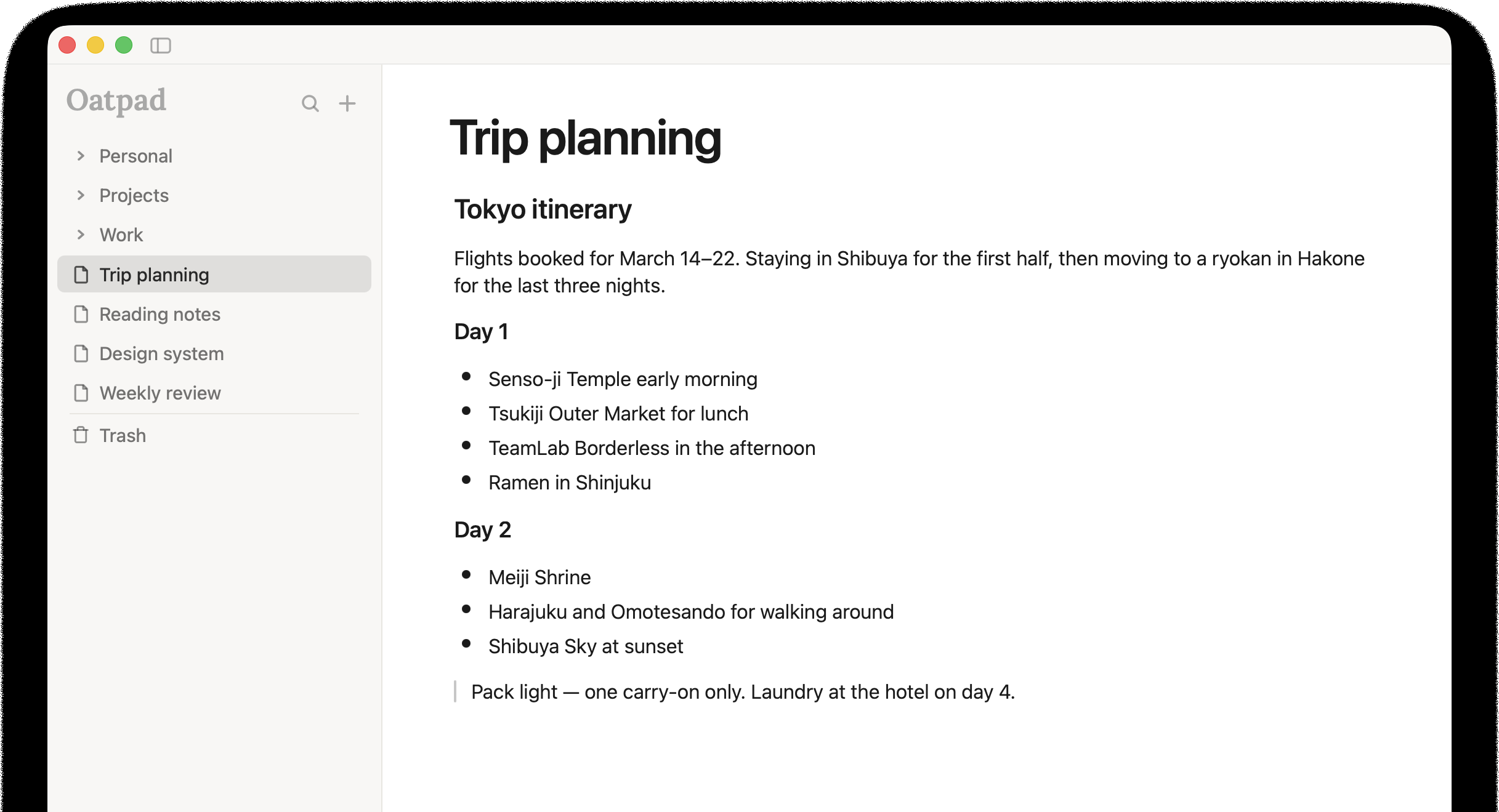Click the document icon next to Weekly review
Screen dimensions: 1499x812
coord(82,393)
